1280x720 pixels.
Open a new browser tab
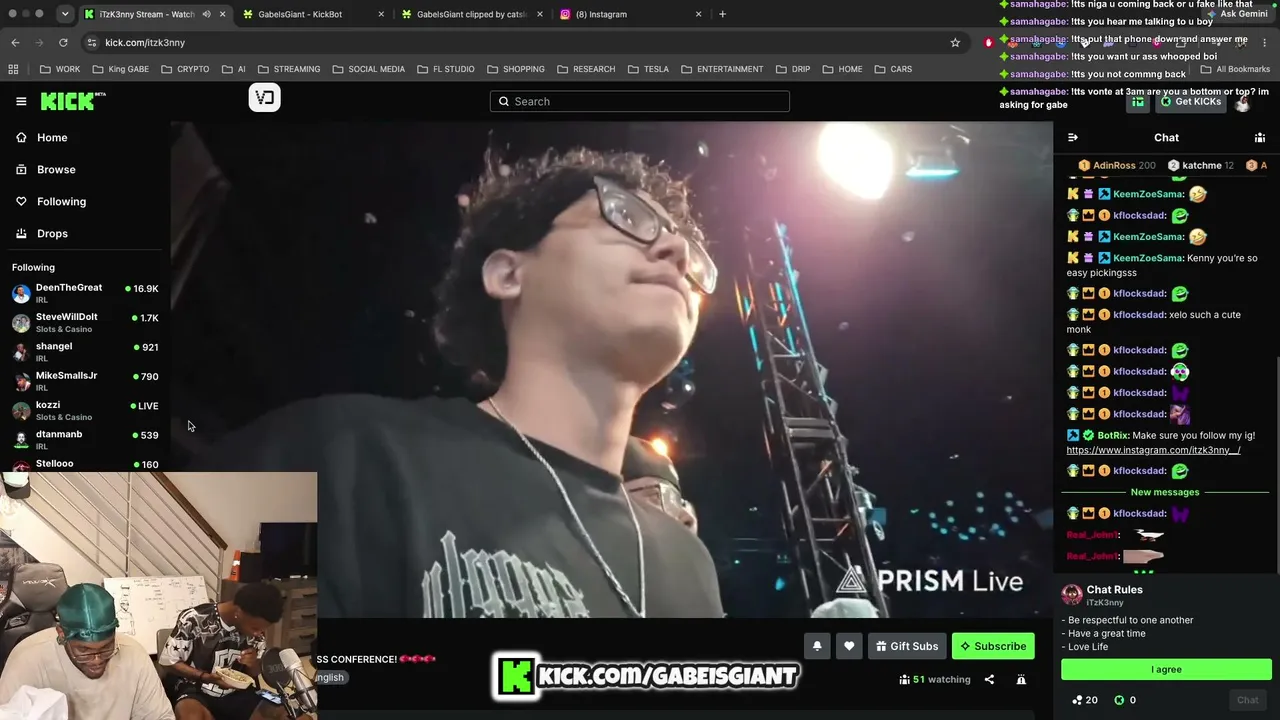722,14
